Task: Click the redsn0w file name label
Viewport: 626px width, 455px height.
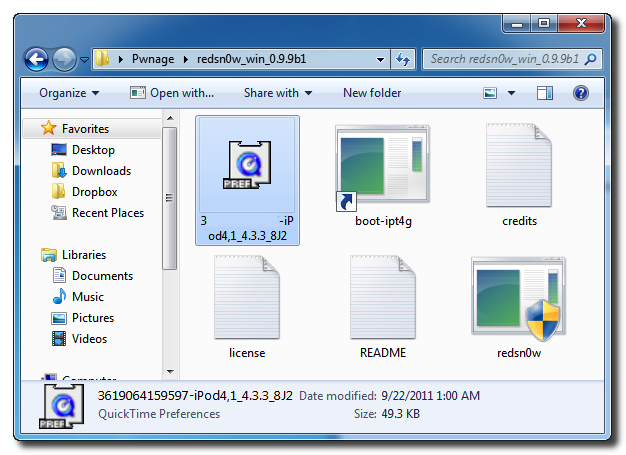Action: click(x=519, y=353)
